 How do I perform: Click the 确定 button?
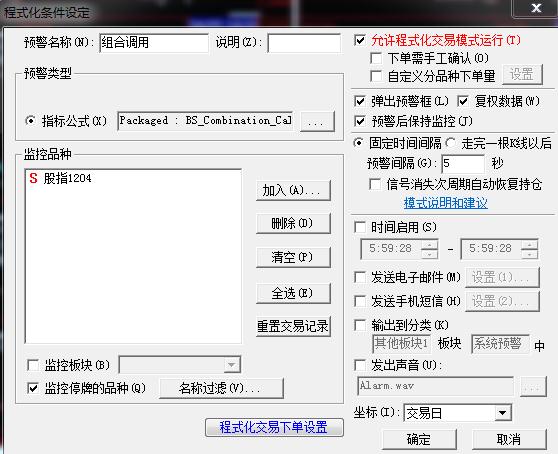[419, 439]
